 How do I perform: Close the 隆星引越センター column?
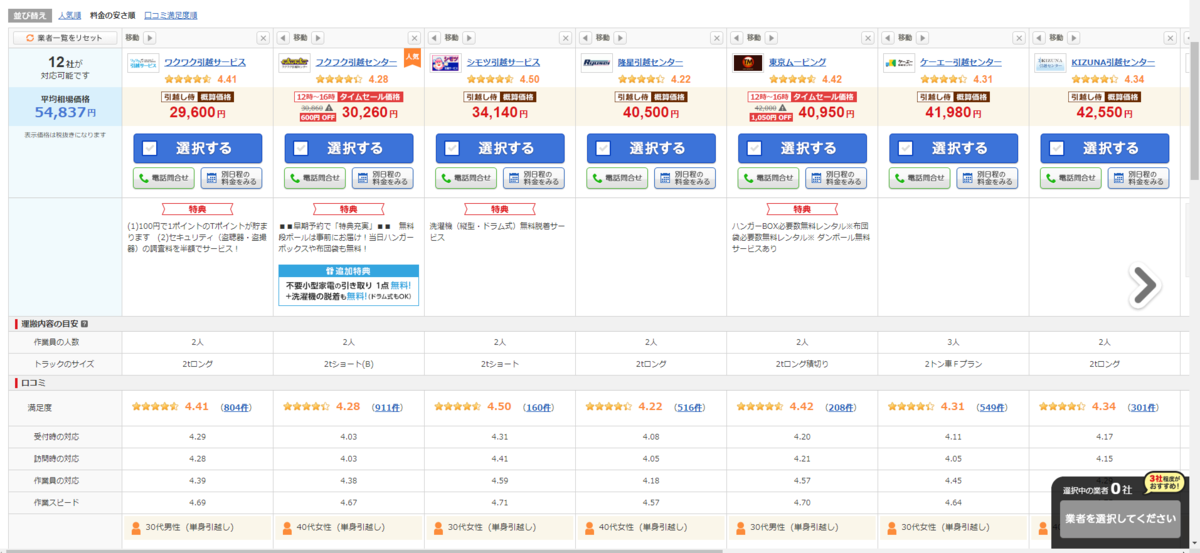pyautogui.click(x=716, y=38)
